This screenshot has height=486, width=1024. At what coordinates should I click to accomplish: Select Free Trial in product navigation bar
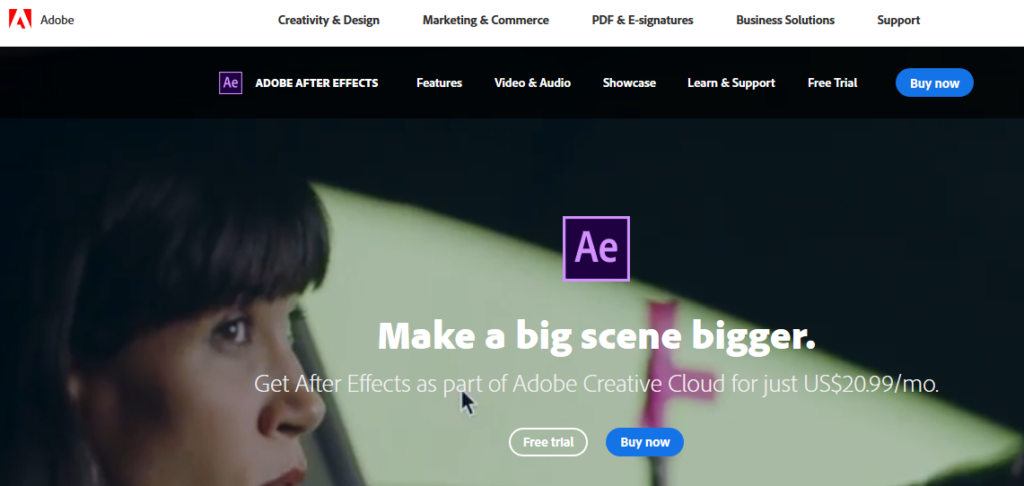click(833, 83)
